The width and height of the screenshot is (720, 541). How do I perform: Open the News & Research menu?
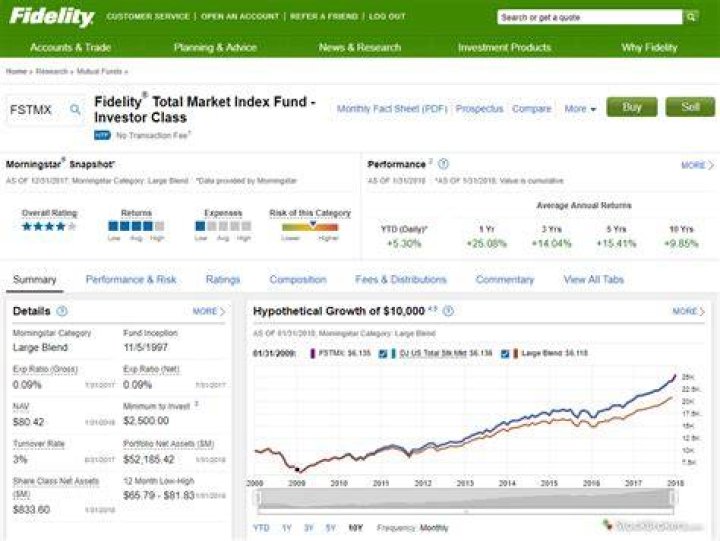[360, 47]
